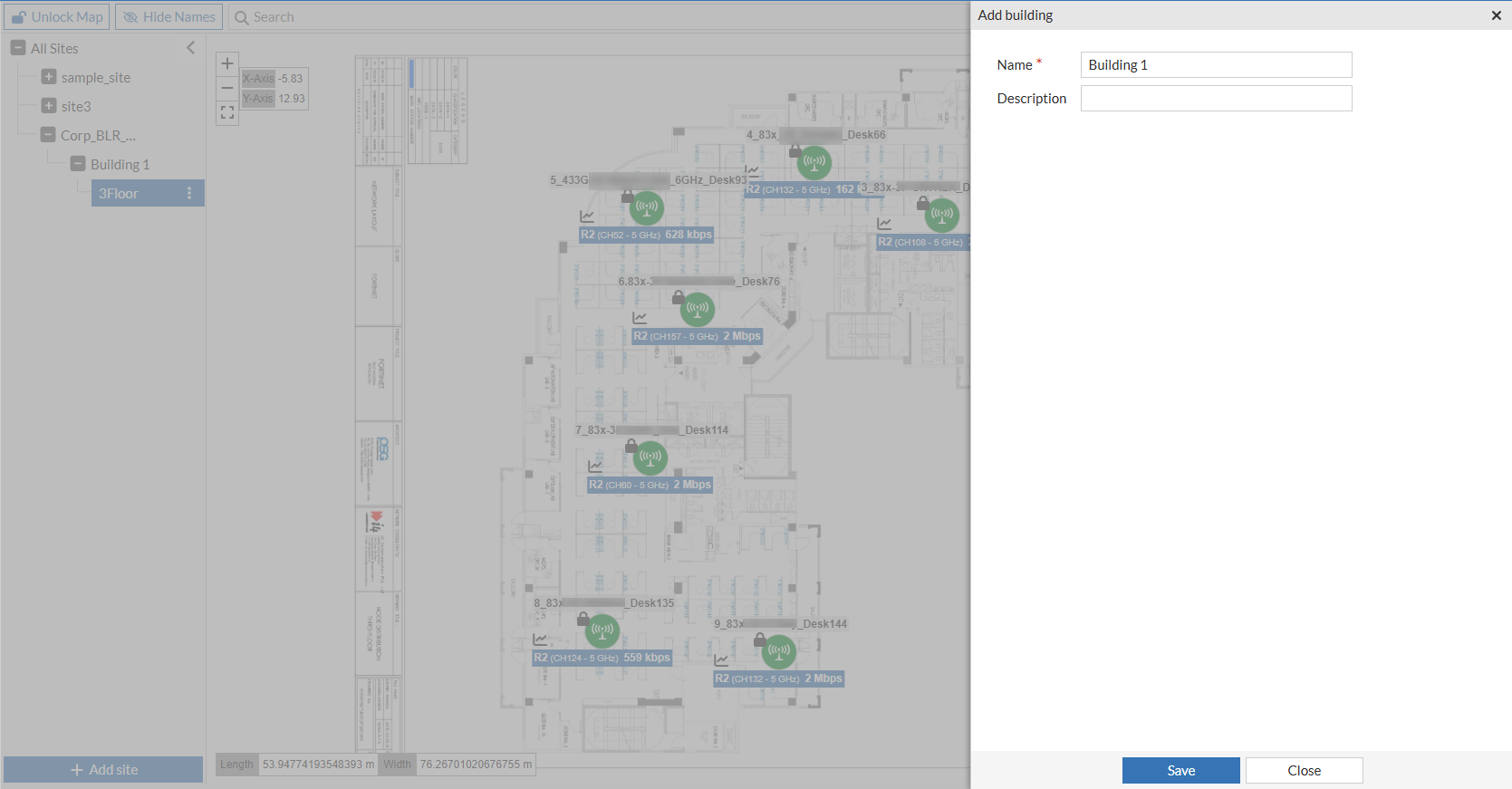Click the Add site button
The width and height of the screenshot is (1512, 789).
[103, 769]
